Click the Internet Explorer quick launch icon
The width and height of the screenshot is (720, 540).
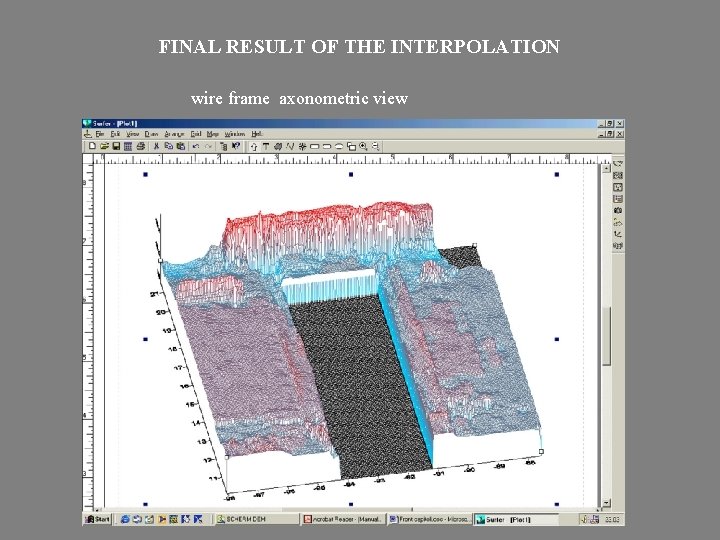tap(124, 519)
